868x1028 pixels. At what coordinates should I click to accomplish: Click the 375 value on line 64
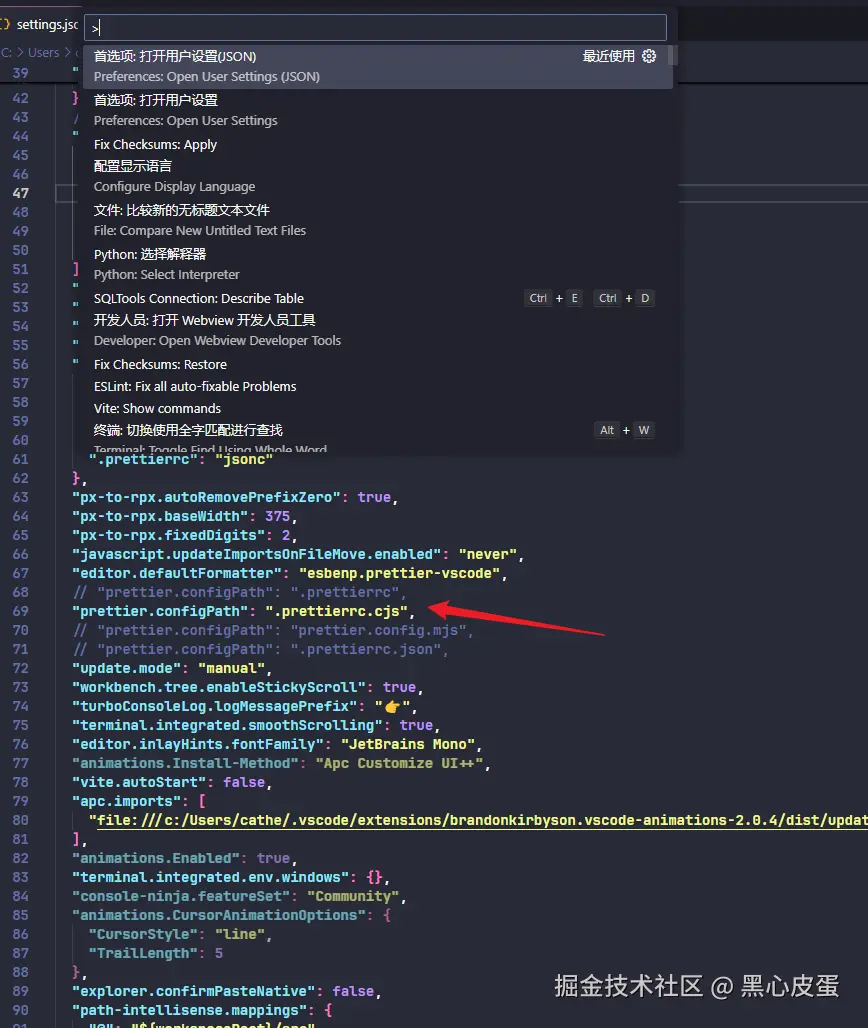click(277, 516)
